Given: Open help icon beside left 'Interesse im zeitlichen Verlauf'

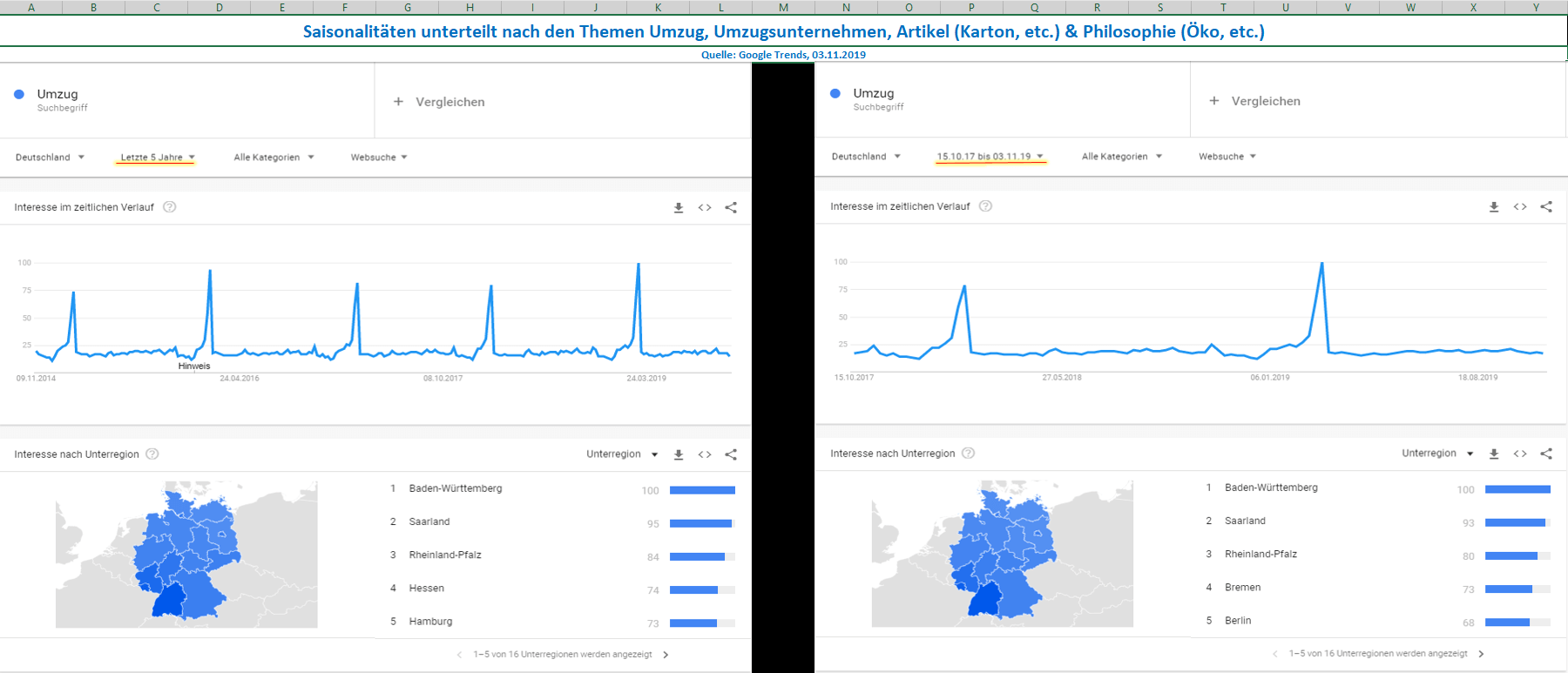Looking at the screenshot, I should point(170,207).
